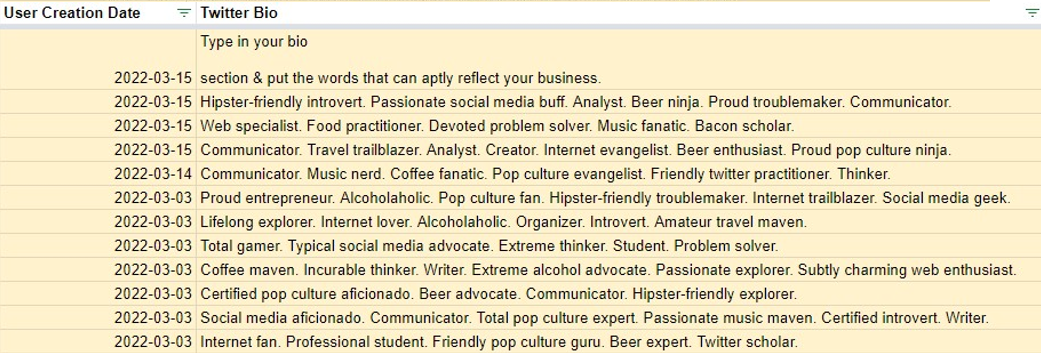
Task: Select the bio starting 'Certified pop culture aficionado'
Action: pyautogui.click(x=618, y=294)
